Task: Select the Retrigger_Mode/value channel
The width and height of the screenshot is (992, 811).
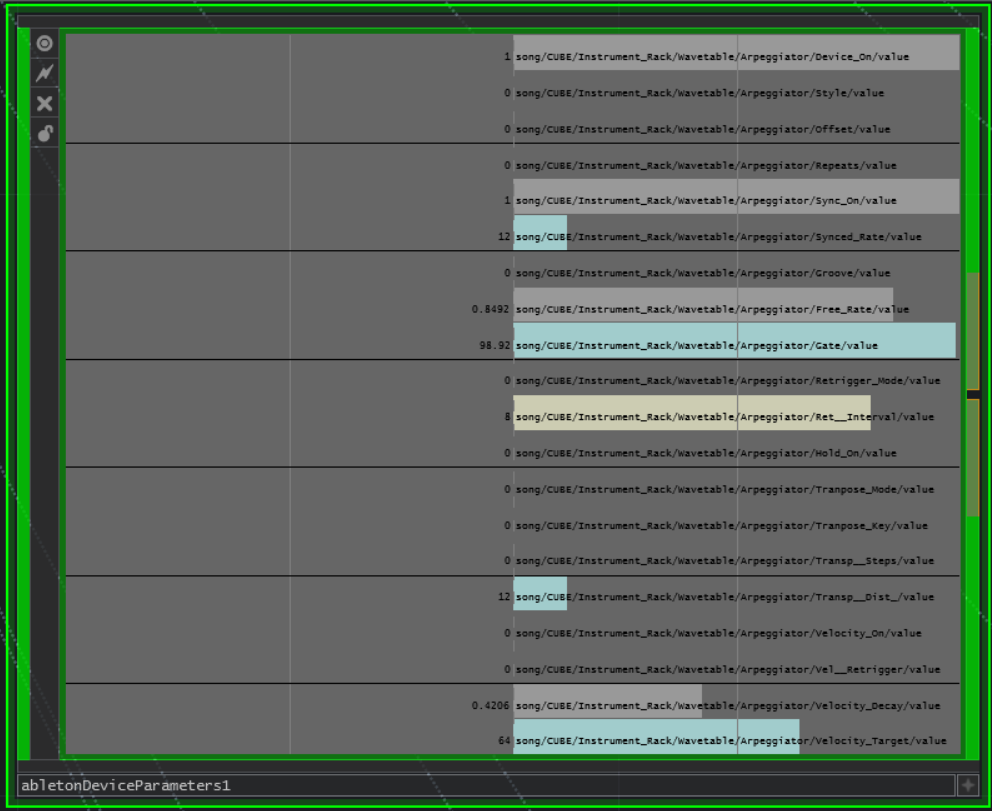Action: pyautogui.click(x=728, y=381)
